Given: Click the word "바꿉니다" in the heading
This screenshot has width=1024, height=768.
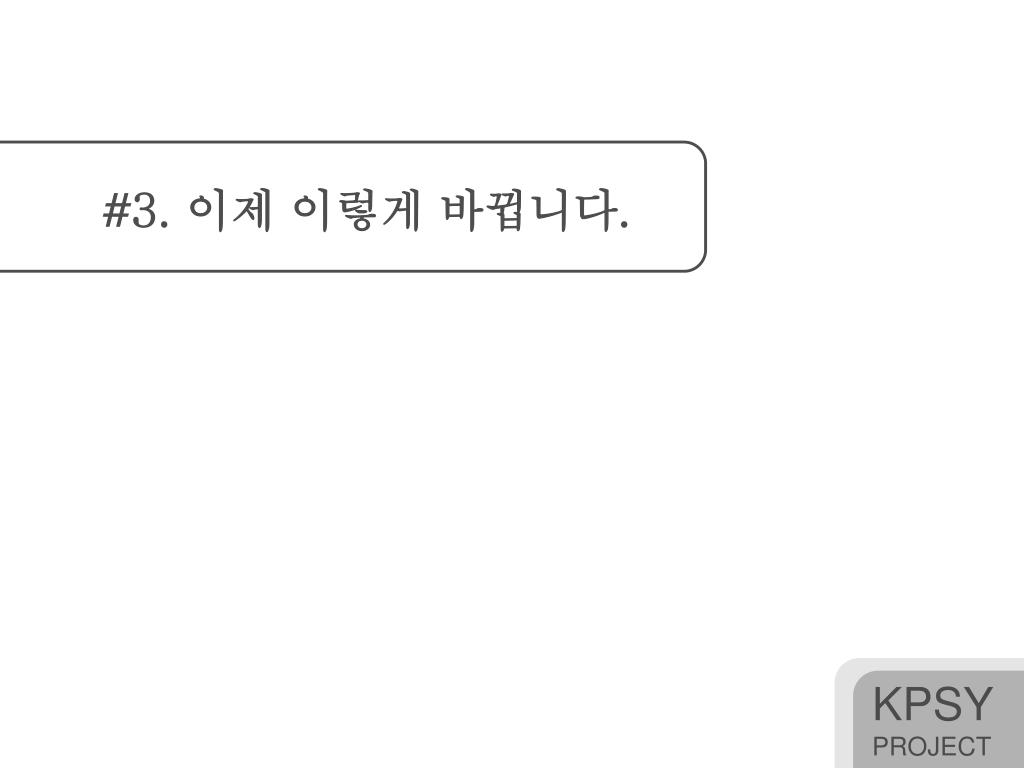Looking at the screenshot, I should click(x=530, y=210).
